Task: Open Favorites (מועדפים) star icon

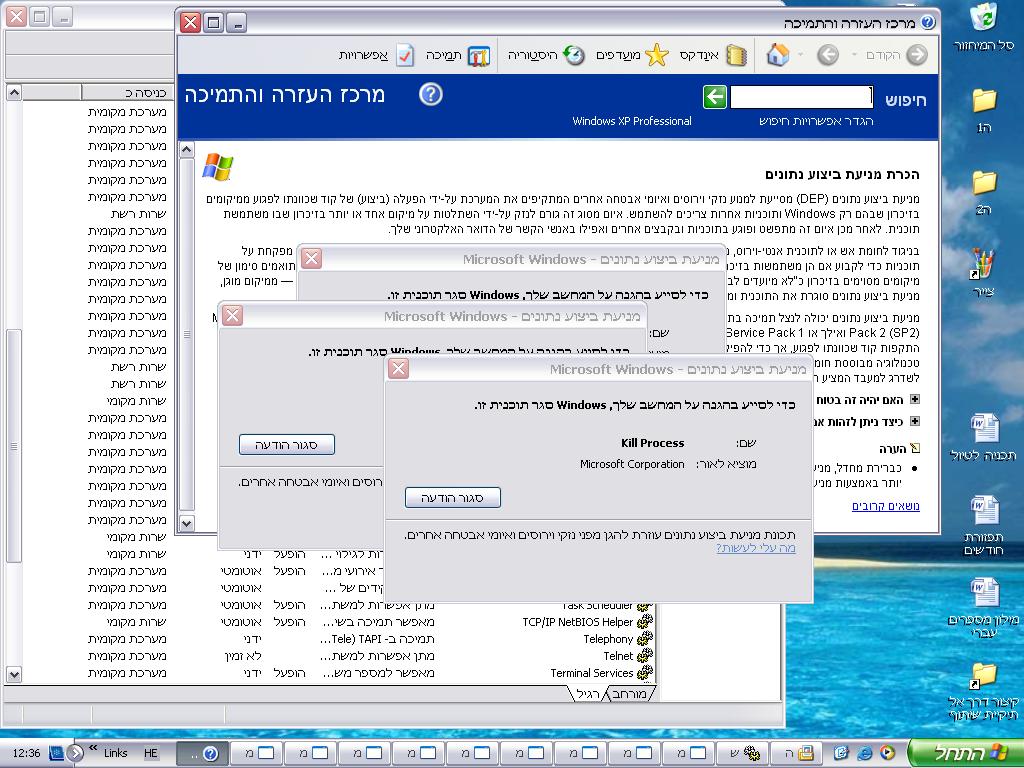Action: pyautogui.click(x=656, y=55)
